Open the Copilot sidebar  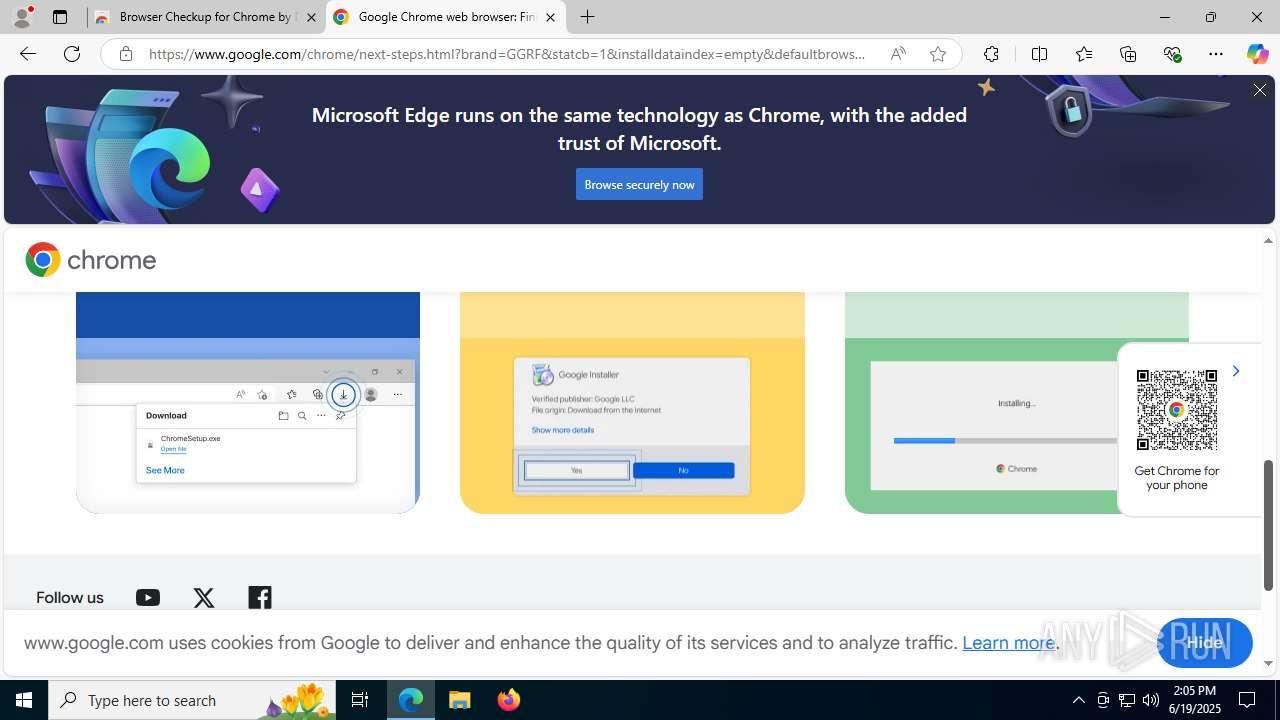click(1257, 54)
